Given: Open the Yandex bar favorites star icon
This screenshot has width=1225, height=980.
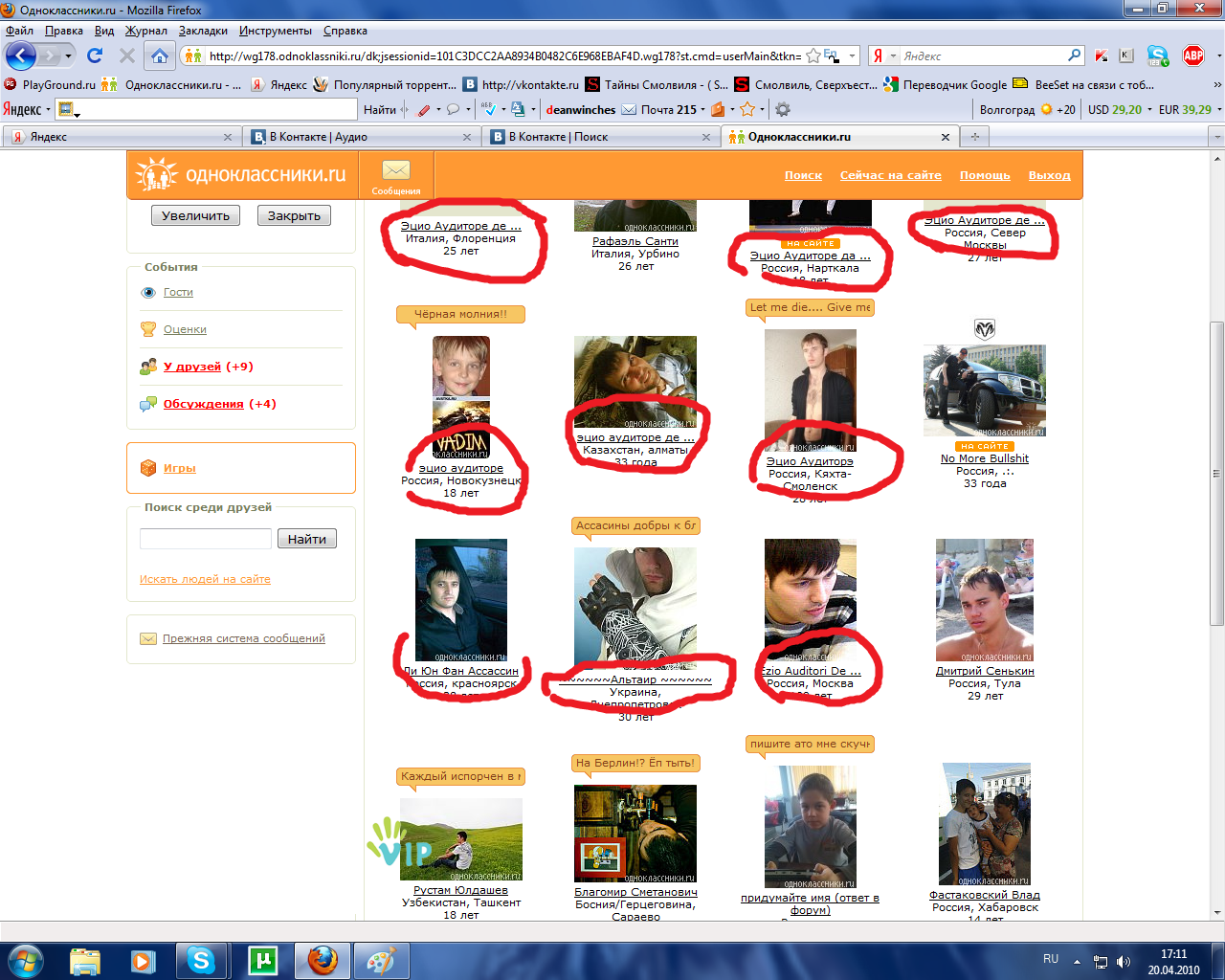Looking at the screenshot, I should tap(747, 109).
